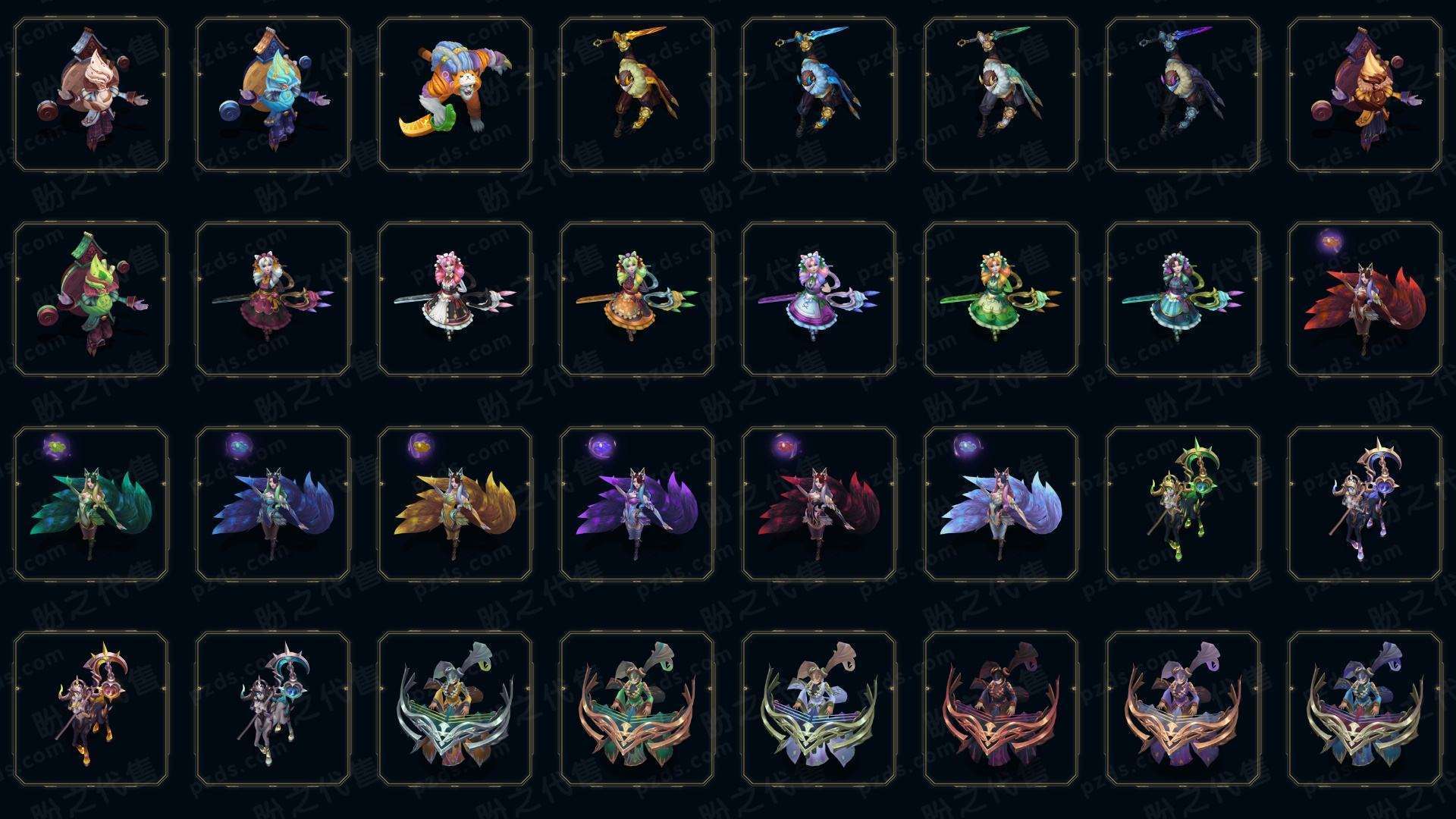Choose the golden-sword bird warrior skin

637,95
